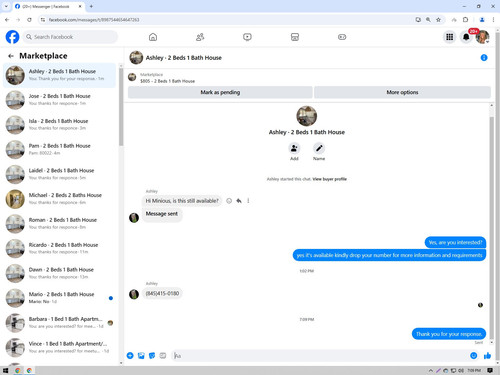500x375 pixels.
Task: Go to the Home feed icon
Action: [x=153, y=37]
